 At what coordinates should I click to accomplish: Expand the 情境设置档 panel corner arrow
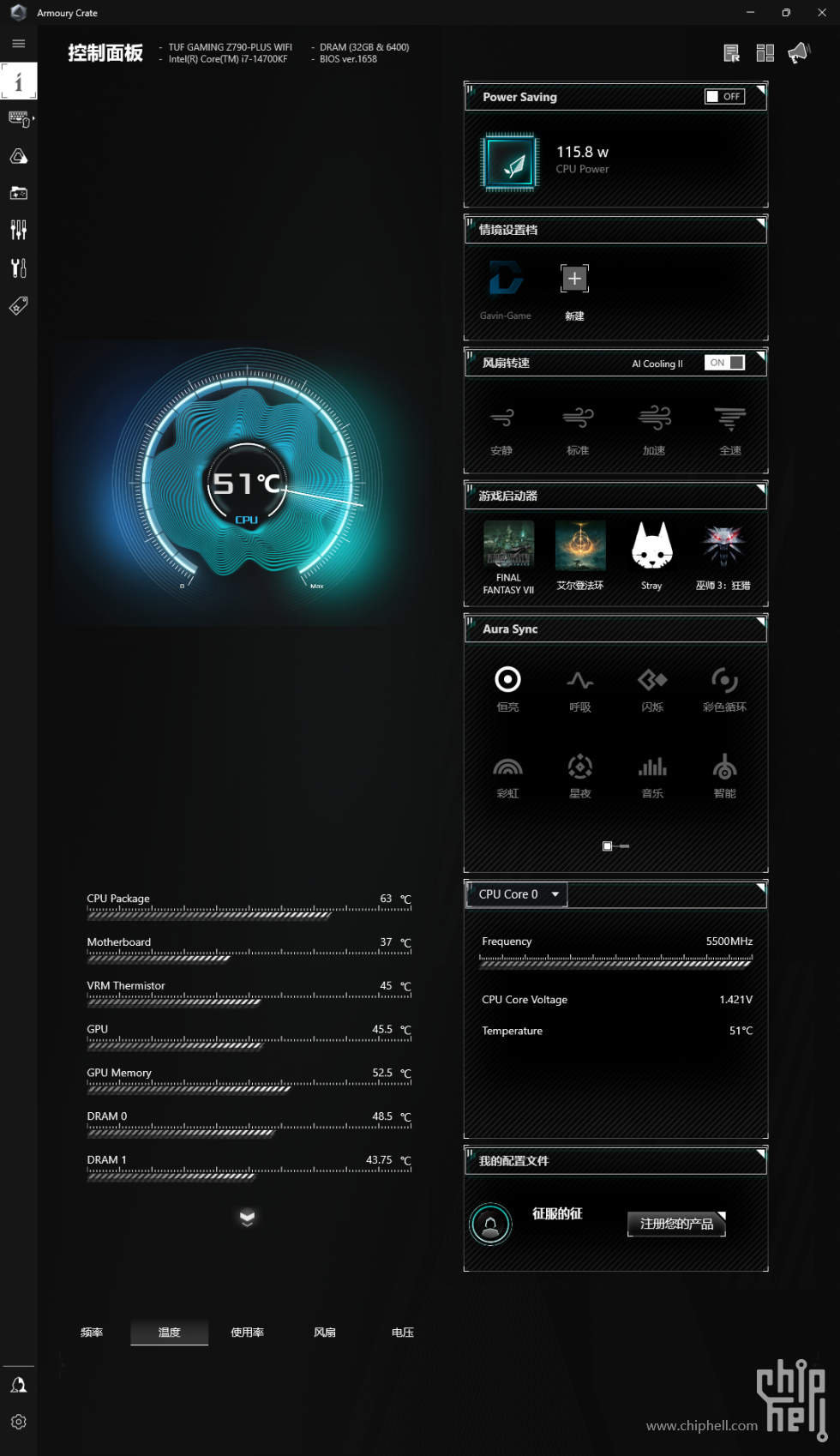tap(760, 223)
